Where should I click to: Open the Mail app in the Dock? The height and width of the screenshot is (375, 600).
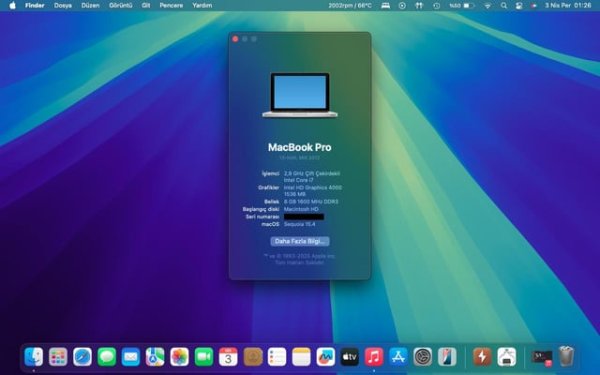point(131,357)
